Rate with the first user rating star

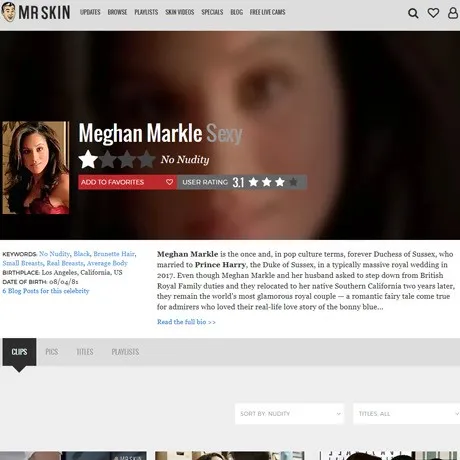pos(253,182)
